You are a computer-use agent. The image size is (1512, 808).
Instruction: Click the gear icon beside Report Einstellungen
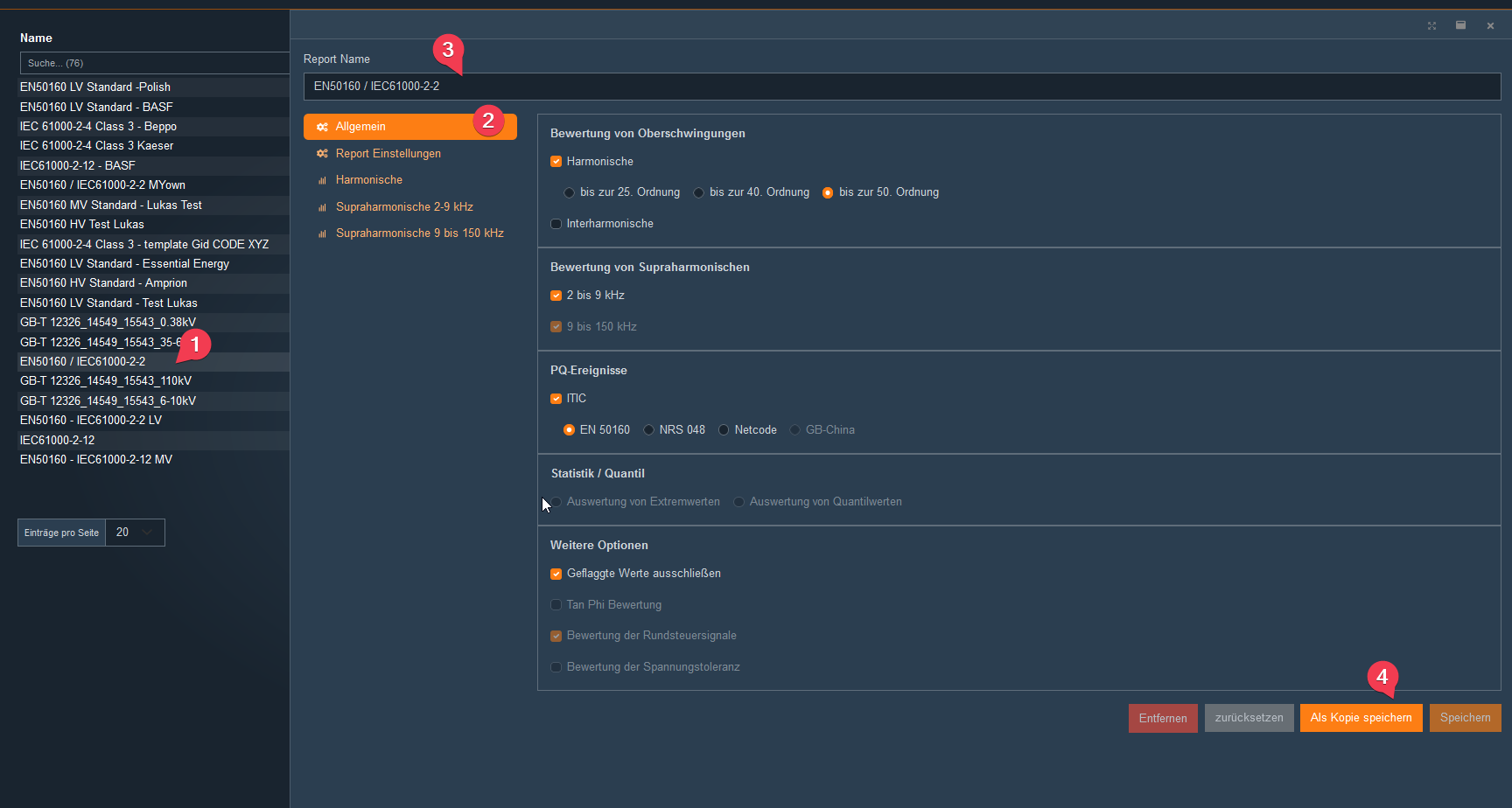pyautogui.click(x=322, y=154)
